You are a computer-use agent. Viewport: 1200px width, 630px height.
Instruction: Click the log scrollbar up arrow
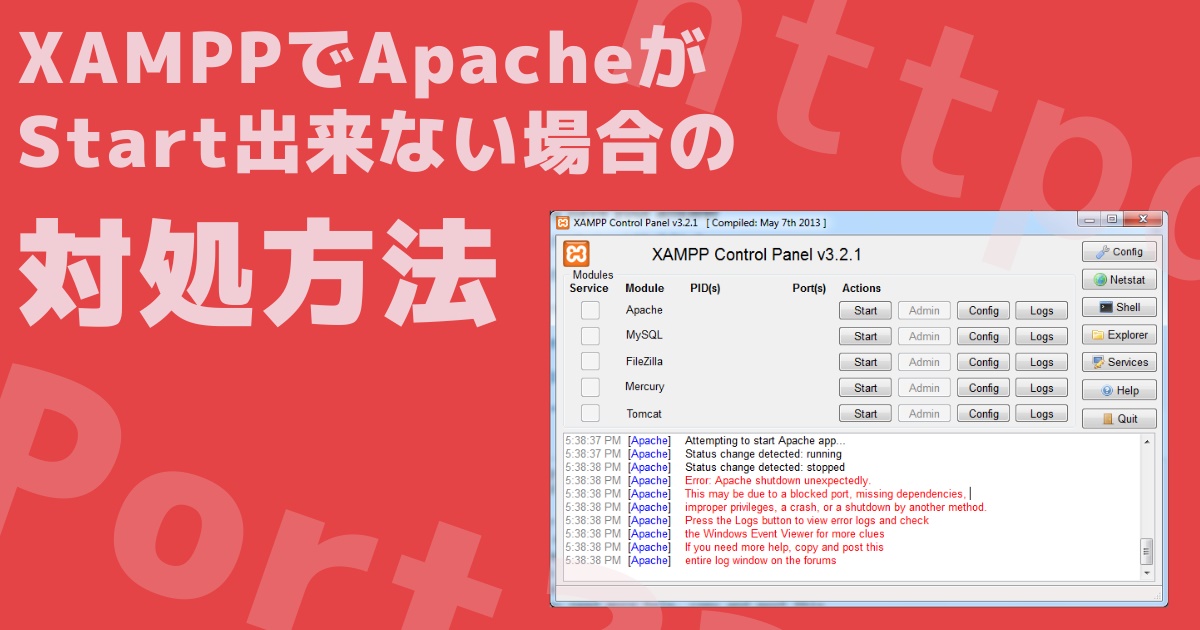1147,441
